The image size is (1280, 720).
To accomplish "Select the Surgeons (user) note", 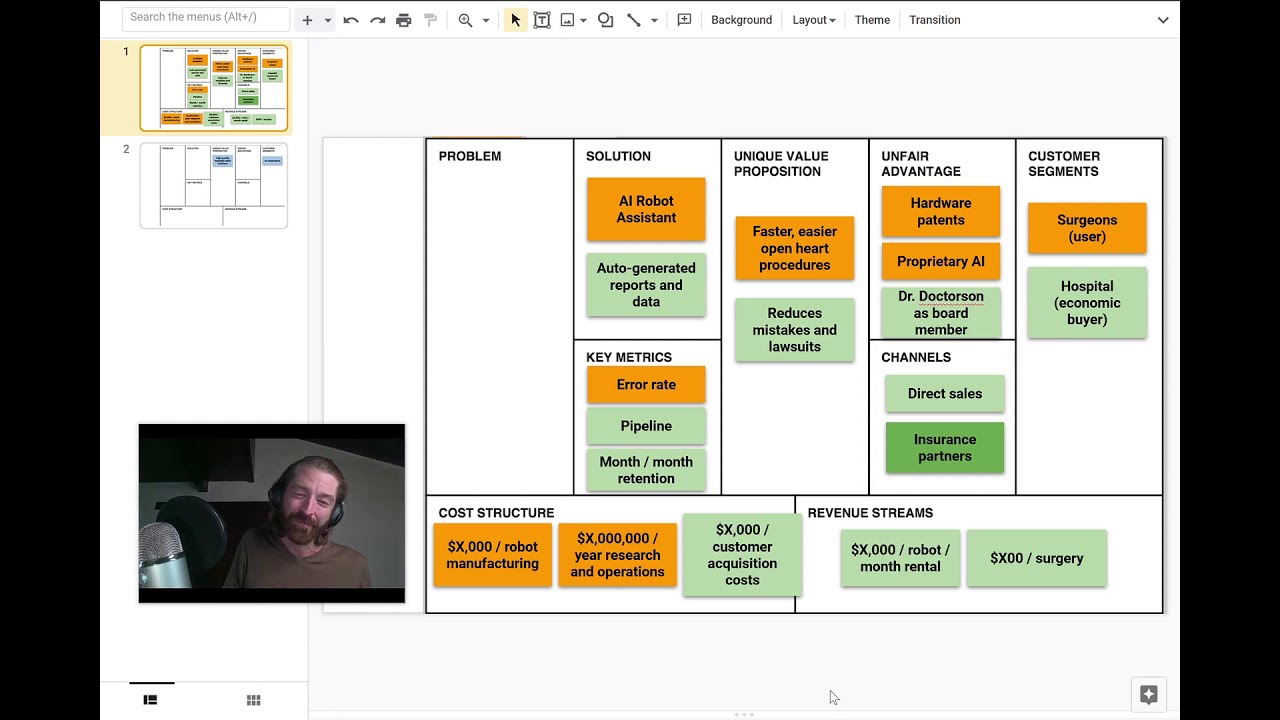I will [1087, 228].
